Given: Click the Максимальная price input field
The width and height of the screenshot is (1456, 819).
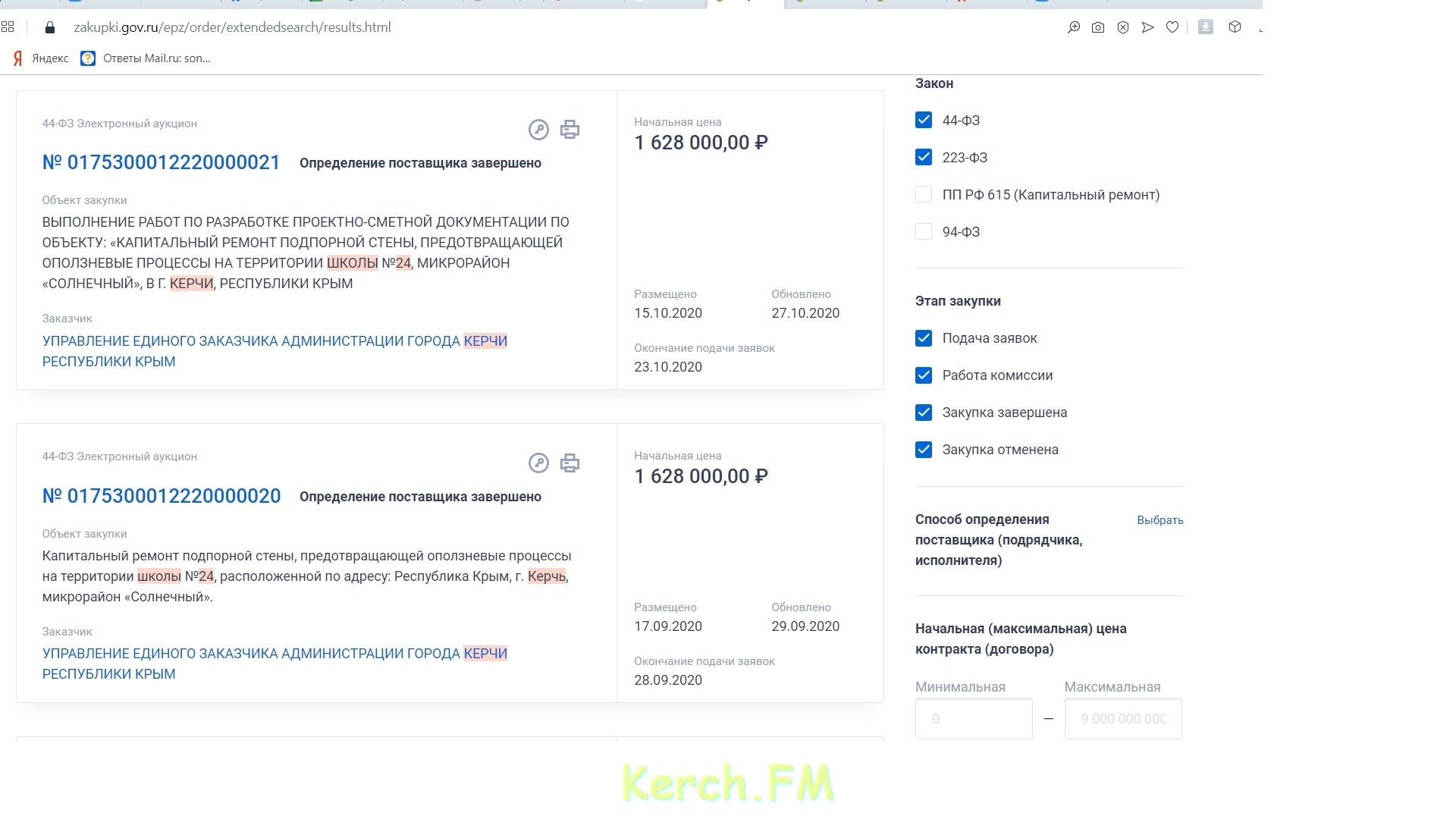Looking at the screenshot, I should [x=1123, y=718].
